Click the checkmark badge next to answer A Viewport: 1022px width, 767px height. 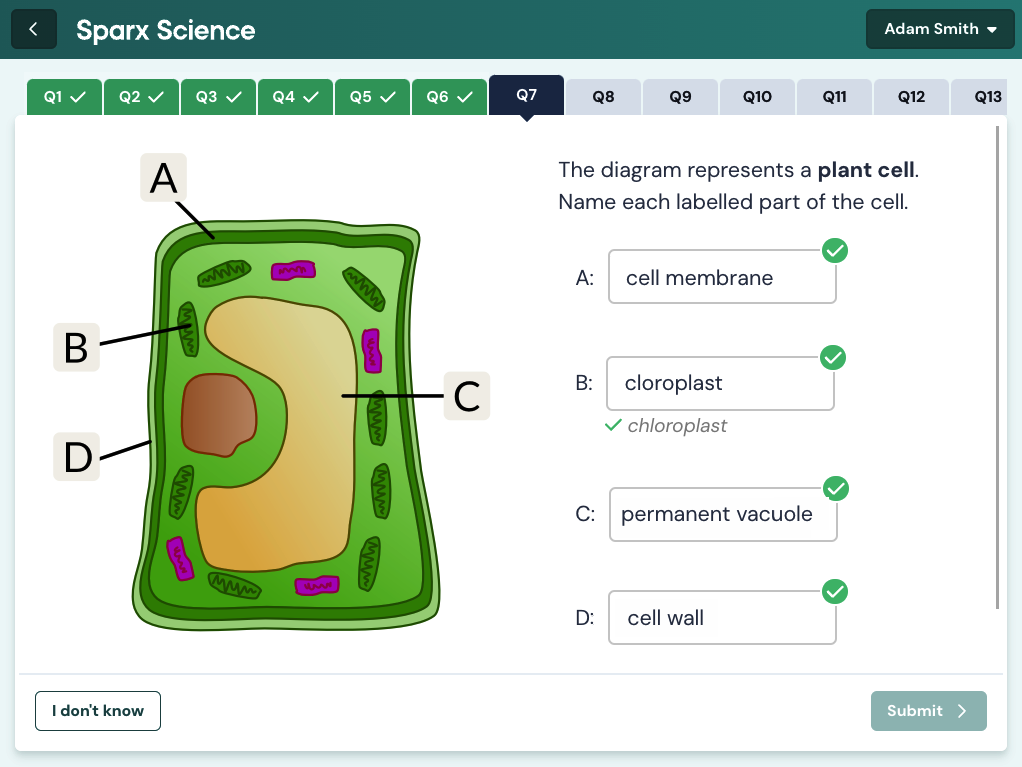click(x=836, y=250)
